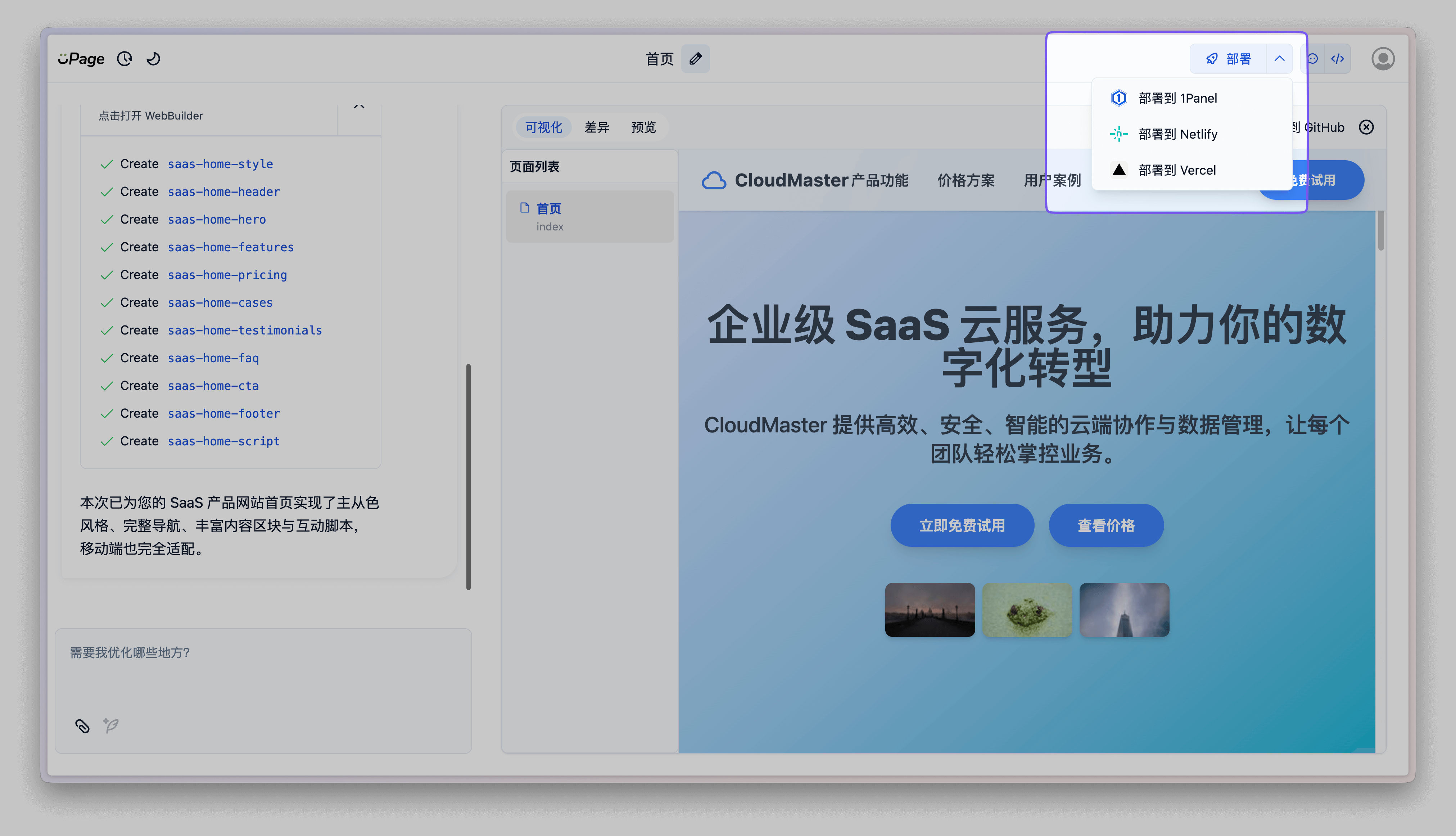This screenshot has width=1456, height=836.
Task: Click the history clock icon
Action: [x=125, y=59]
